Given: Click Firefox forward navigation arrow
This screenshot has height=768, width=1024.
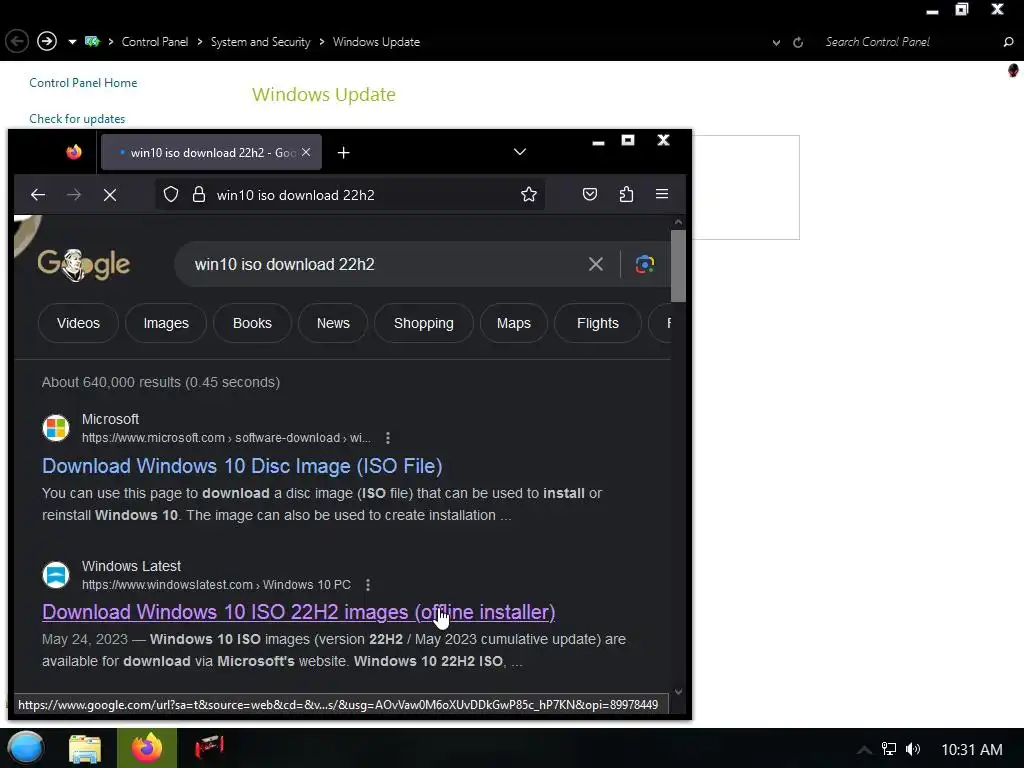Looking at the screenshot, I should click(x=74, y=195).
